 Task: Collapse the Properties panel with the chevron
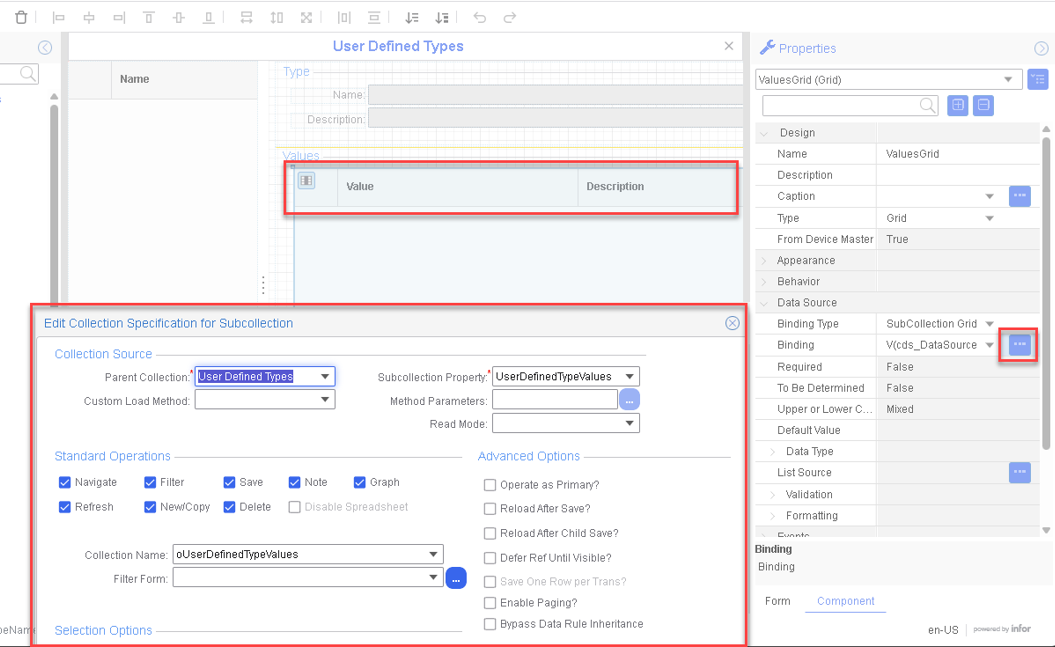coord(1041,48)
